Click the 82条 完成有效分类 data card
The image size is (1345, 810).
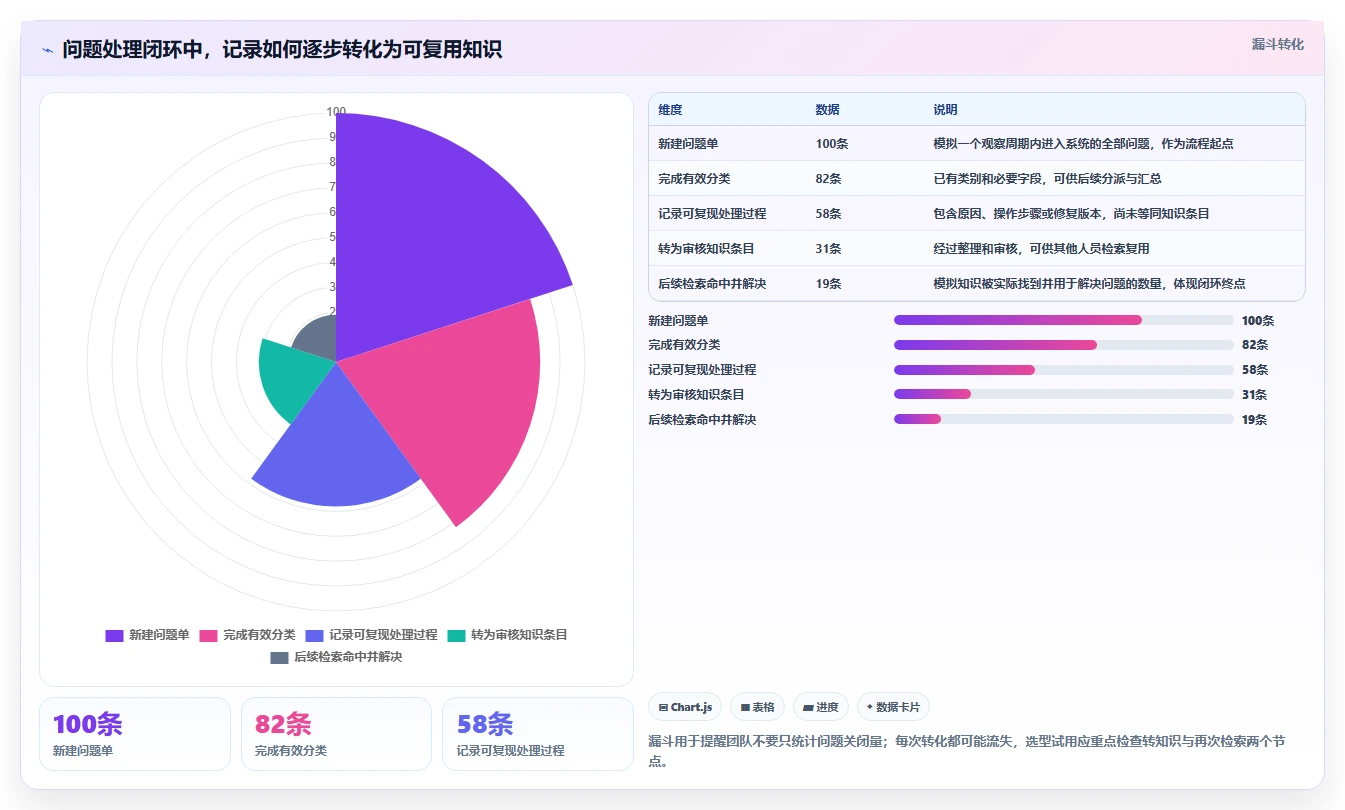click(x=336, y=734)
